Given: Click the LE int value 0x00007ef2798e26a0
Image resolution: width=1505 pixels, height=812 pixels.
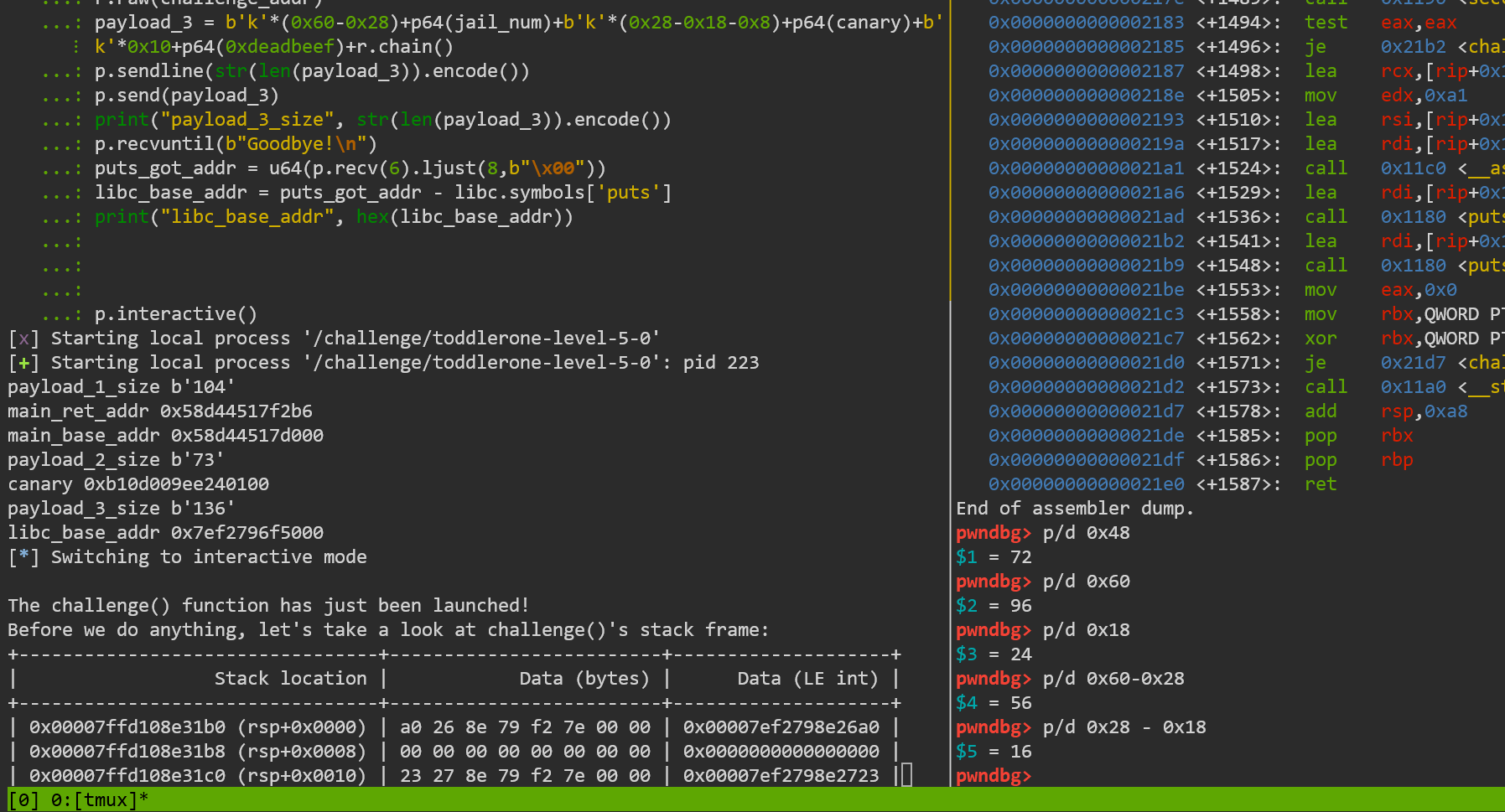Looking at the screenshot, I should pos(781,727).
